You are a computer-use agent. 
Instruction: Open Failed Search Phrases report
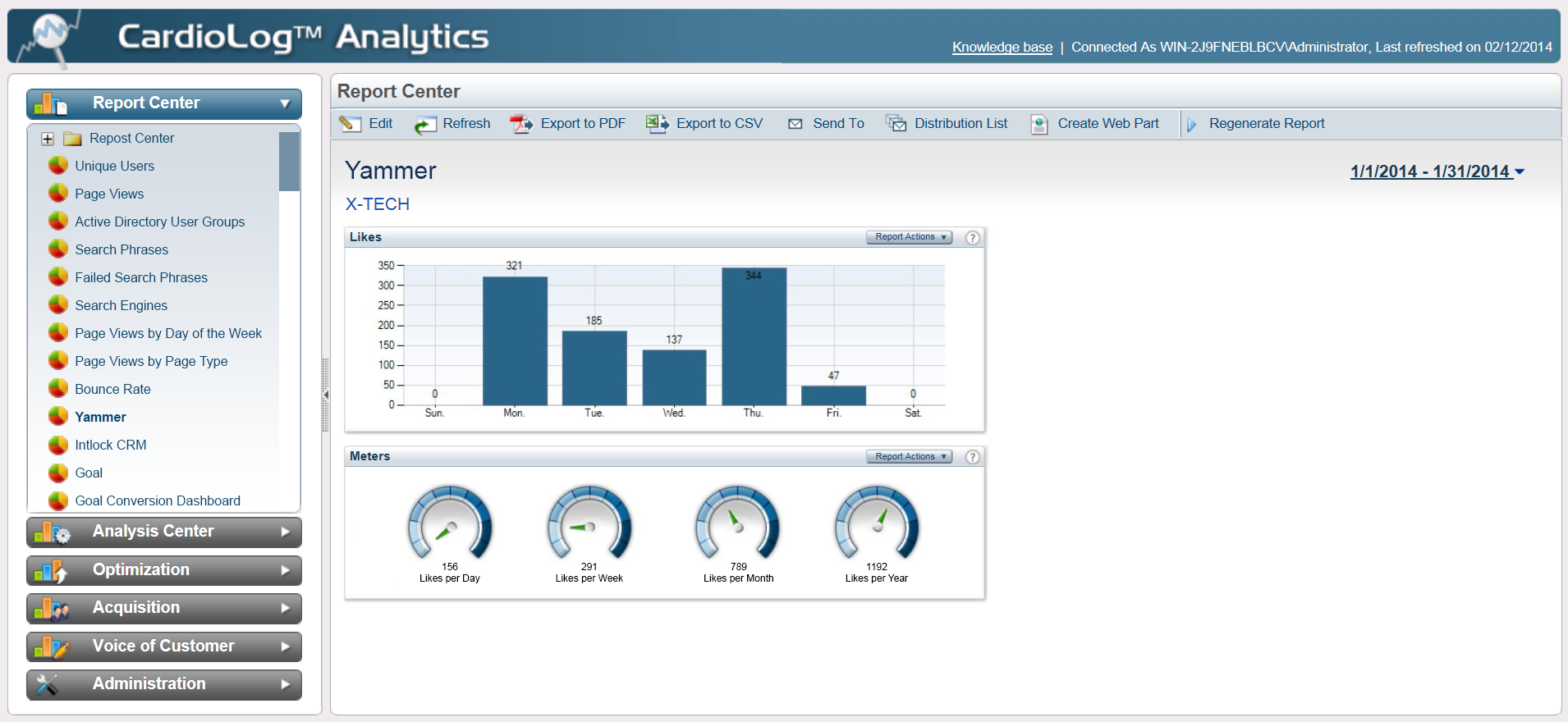coord(141,277)
